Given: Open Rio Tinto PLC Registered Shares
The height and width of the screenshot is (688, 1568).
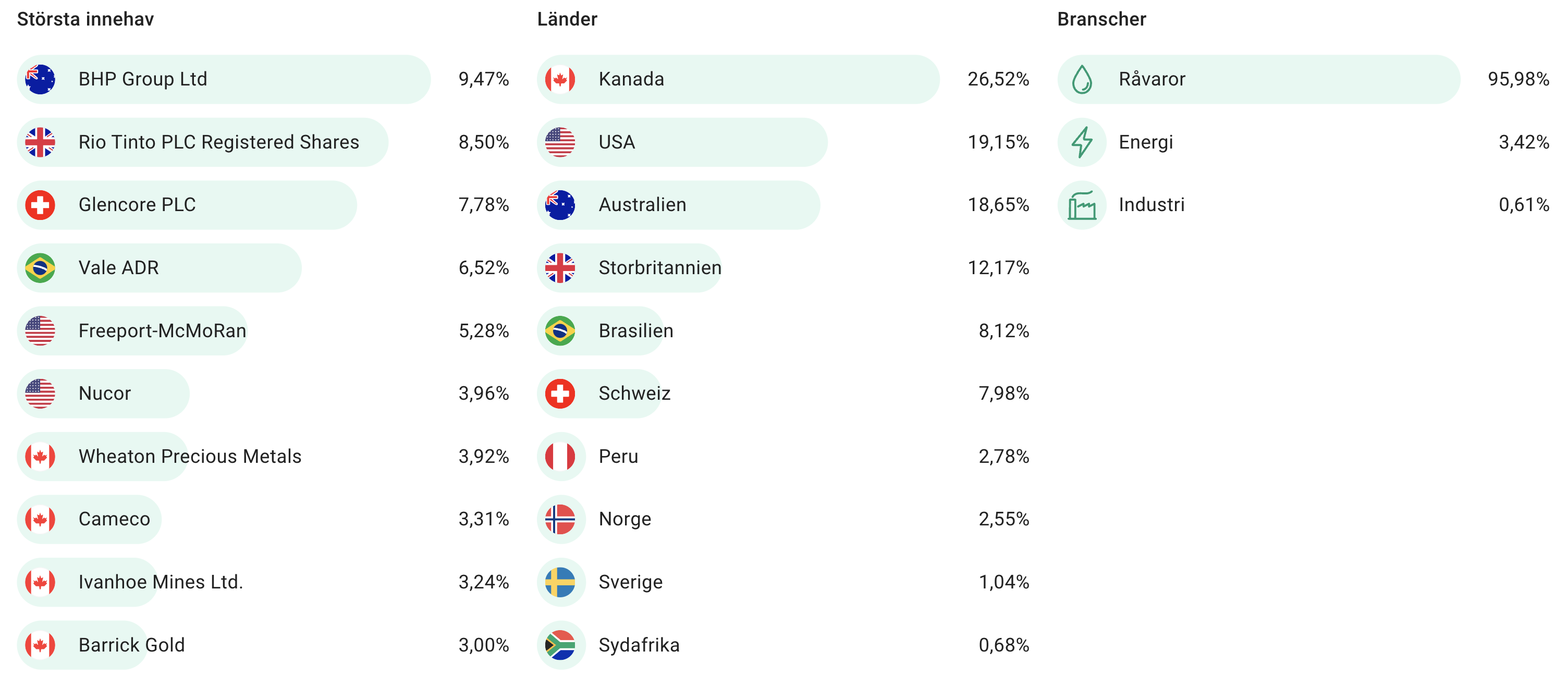Looking at the screenshot, I should click(x=218, y=142).
